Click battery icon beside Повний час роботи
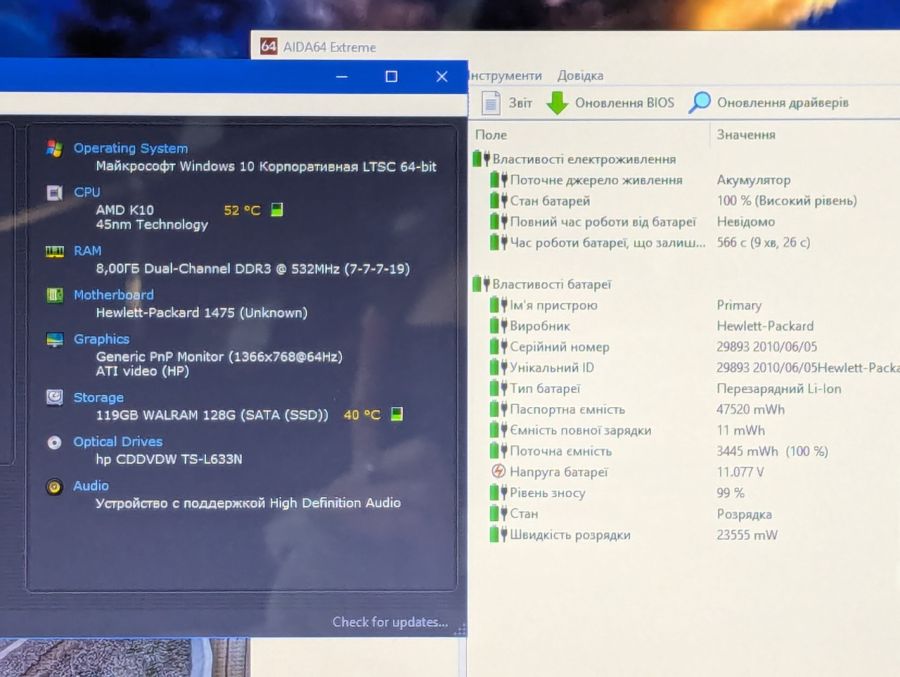This screenshot has width=900, height=677. pos(498,222)
